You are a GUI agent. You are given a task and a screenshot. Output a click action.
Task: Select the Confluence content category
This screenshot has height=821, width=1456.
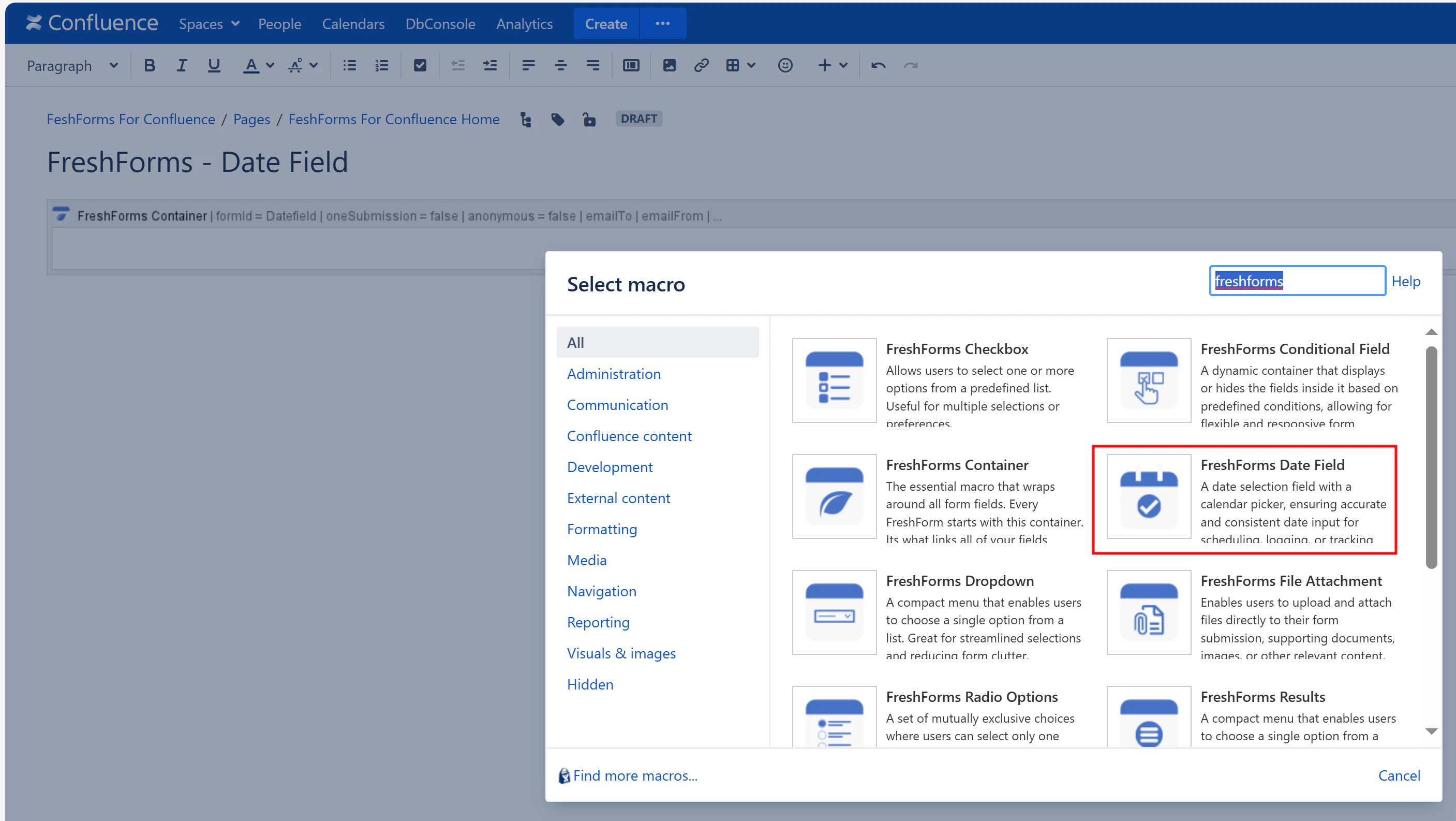tap(629, 435)
